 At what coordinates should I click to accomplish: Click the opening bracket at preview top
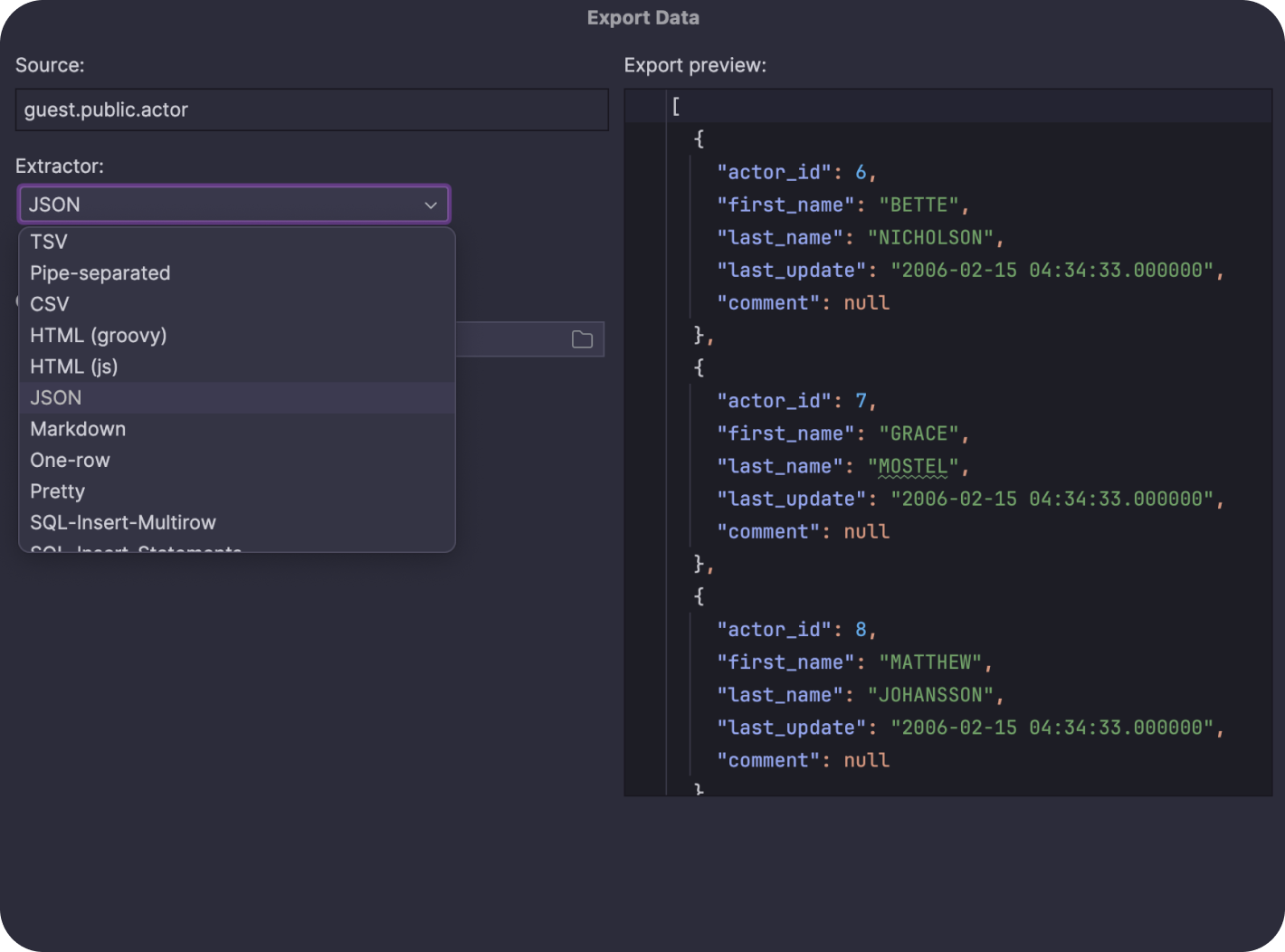point(675,105)
